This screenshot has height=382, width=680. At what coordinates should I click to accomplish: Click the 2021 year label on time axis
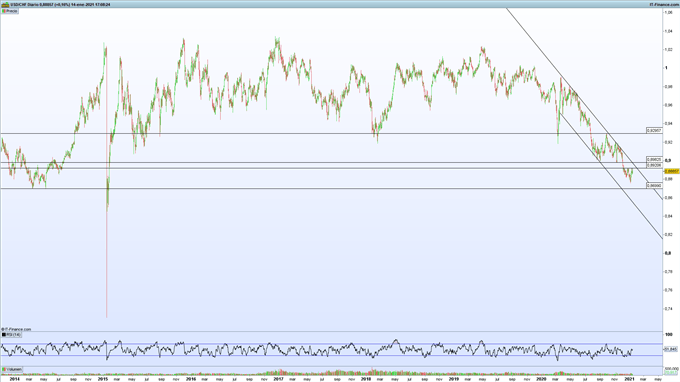(629, 379)
